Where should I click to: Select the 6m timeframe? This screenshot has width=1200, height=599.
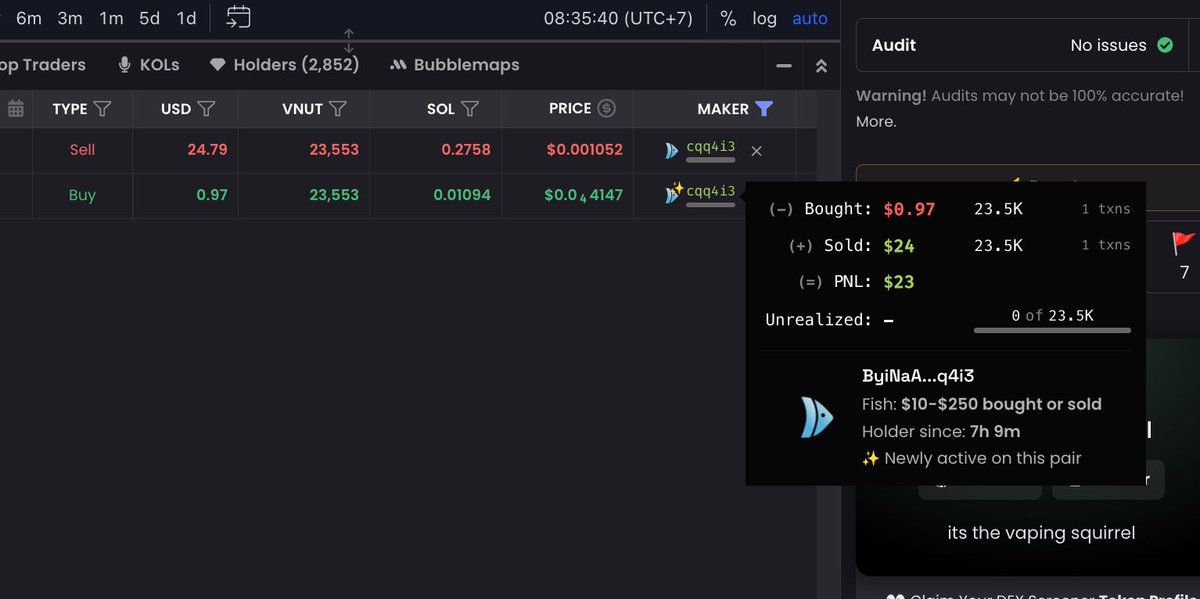(29, 18)
